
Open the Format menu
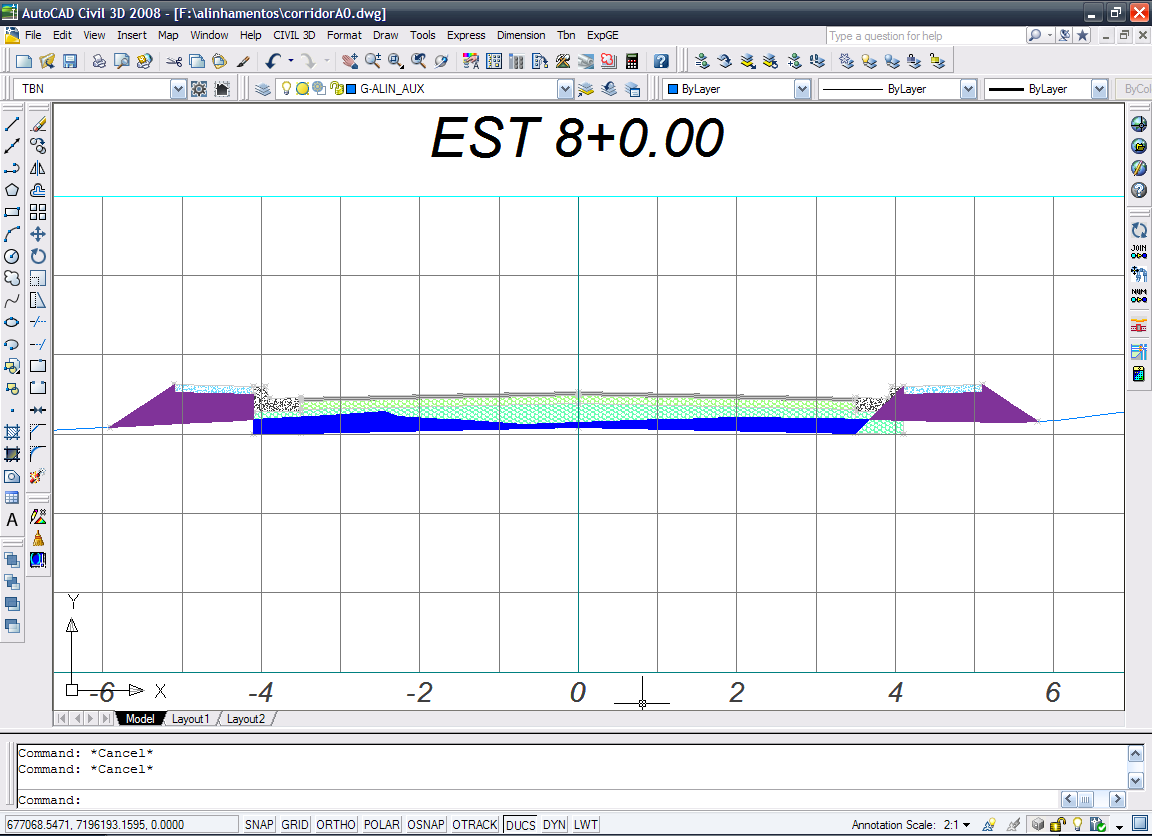point(344,35)
